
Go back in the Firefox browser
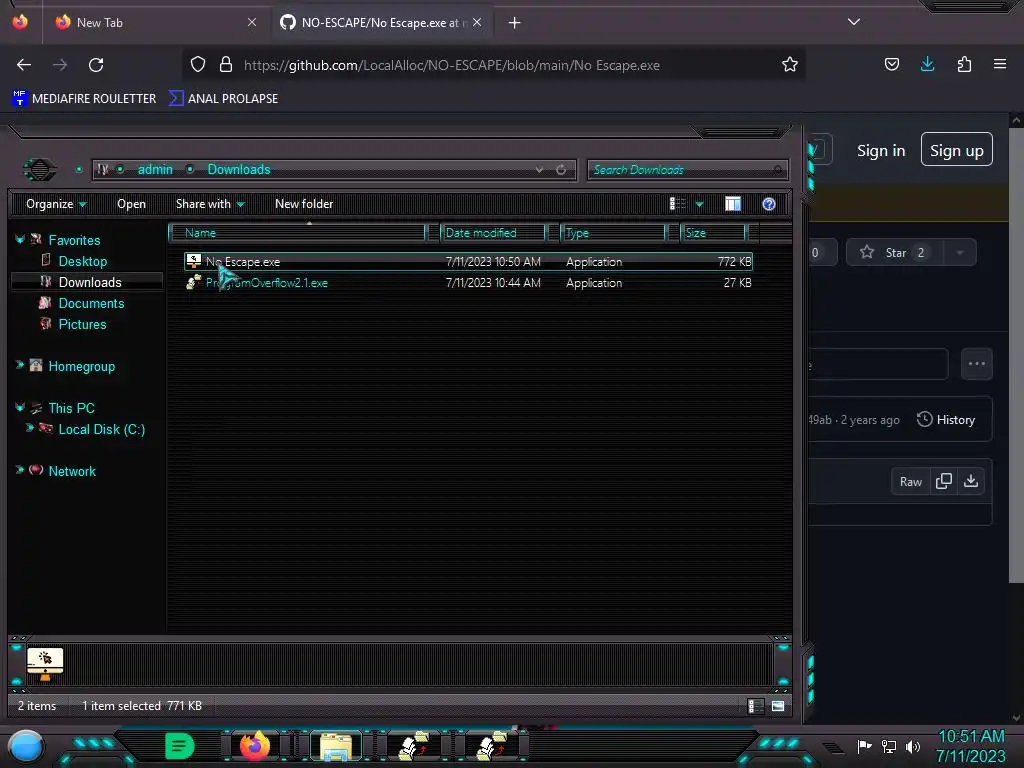tap(24, 65)
